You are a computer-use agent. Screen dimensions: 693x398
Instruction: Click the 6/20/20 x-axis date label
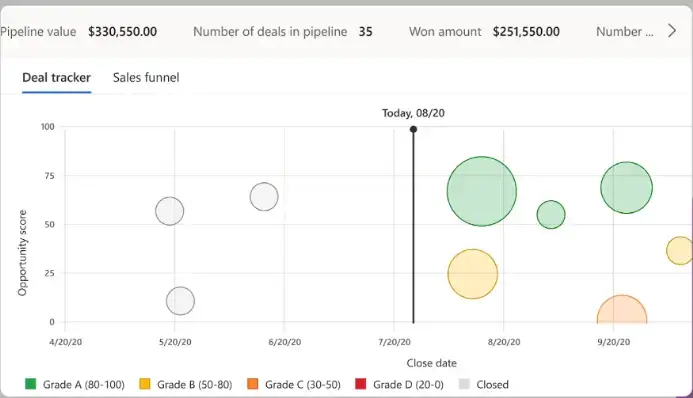pyautogui.click(x=285, y=342)
